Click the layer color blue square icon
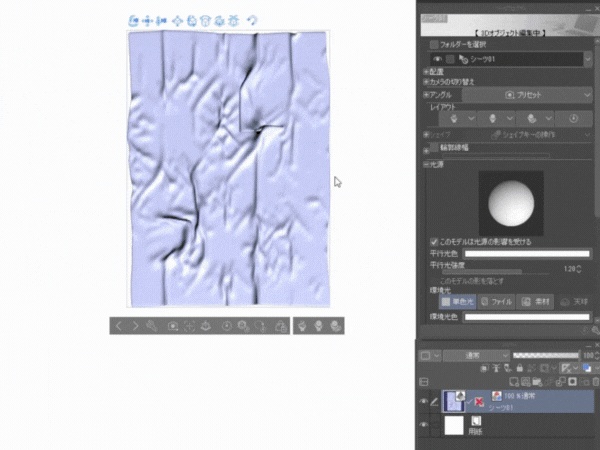600x450 pixels. coord(587,368)
